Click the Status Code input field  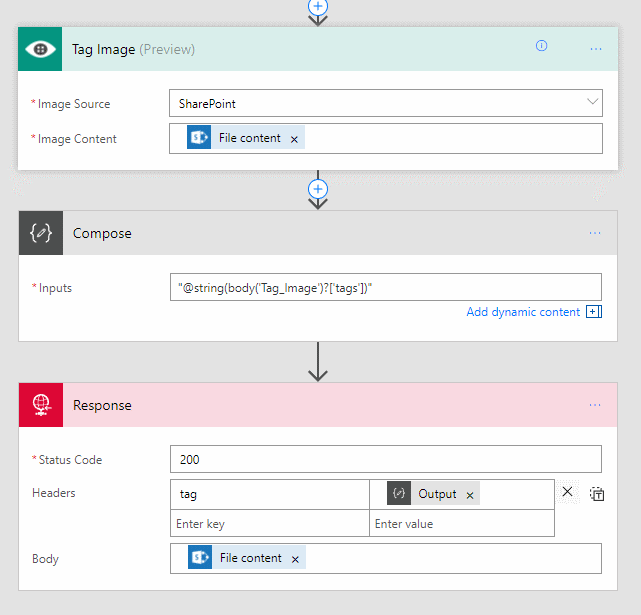[x=385, y=460]
